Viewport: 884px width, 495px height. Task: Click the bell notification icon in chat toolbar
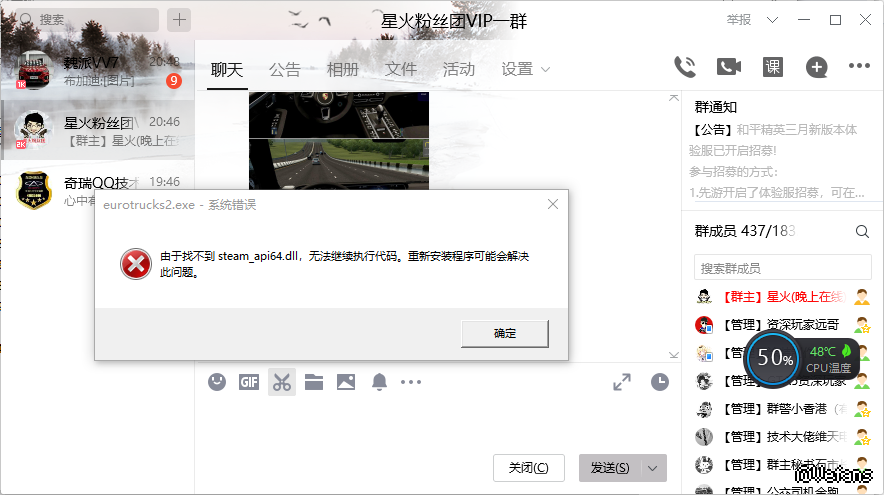pos(379,382)
